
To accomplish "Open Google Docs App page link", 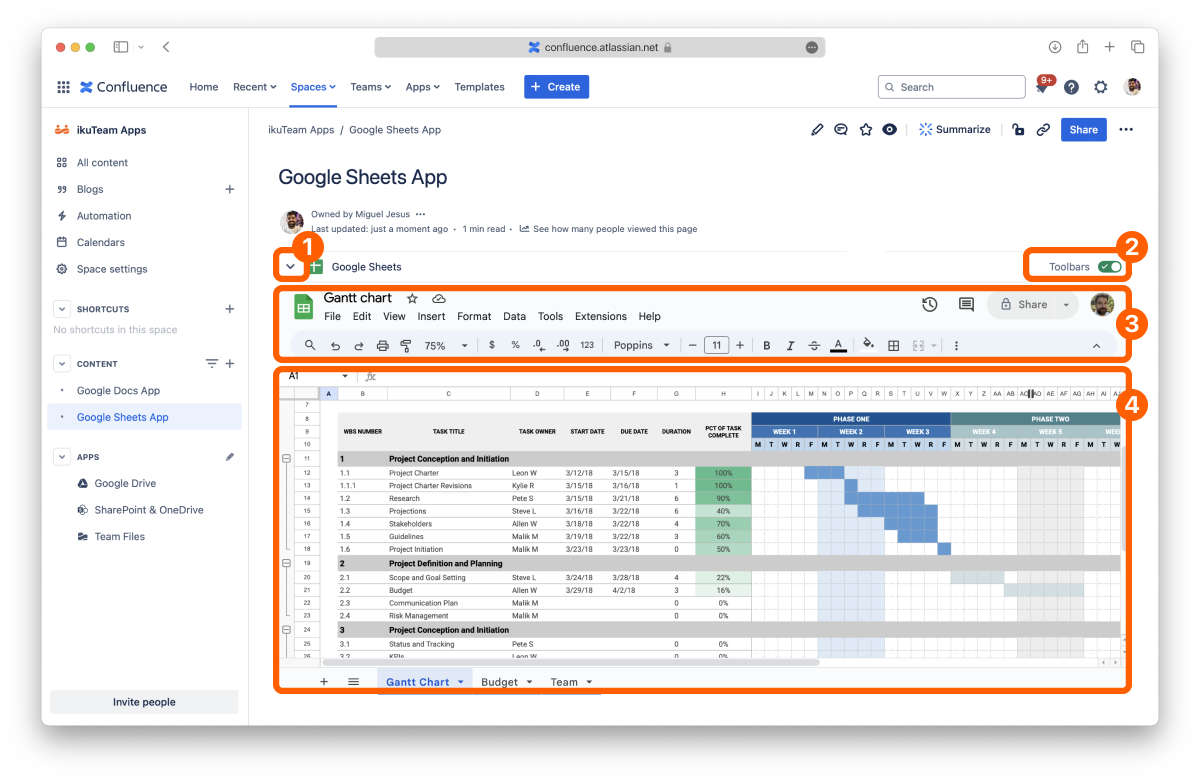I will pos(118,391).
